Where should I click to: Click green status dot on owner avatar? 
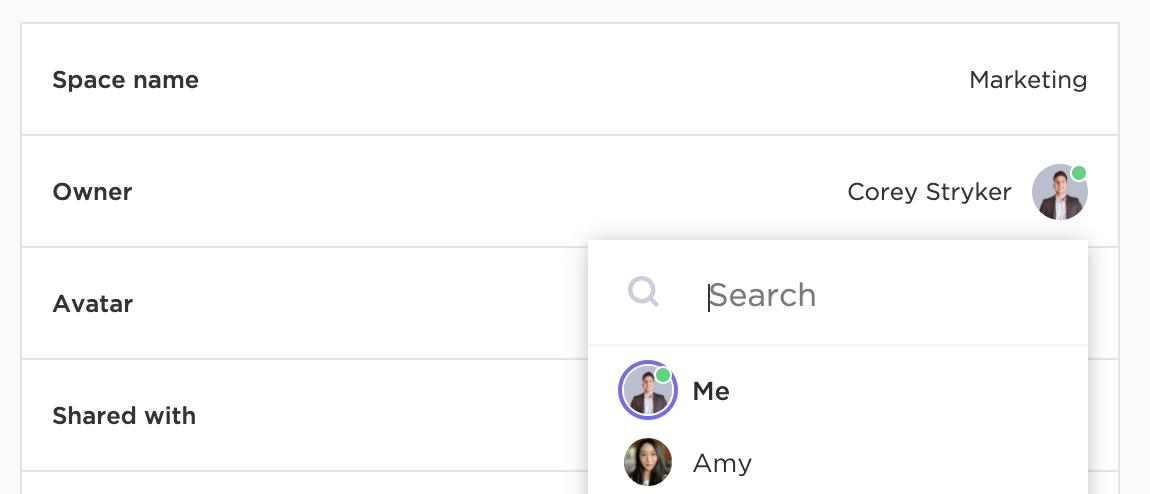(1079, 173)
